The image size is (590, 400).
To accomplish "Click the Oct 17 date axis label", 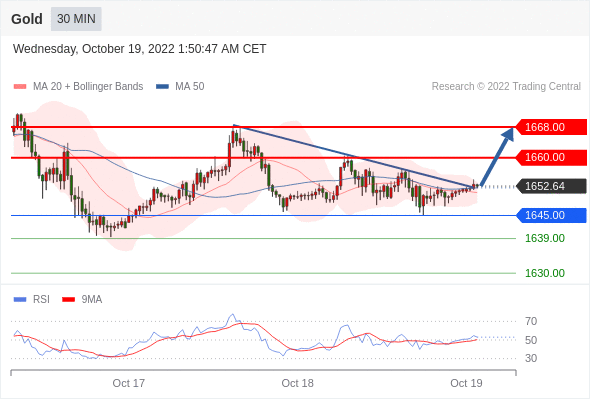I will pyautogui.click(x=128, y=383).
